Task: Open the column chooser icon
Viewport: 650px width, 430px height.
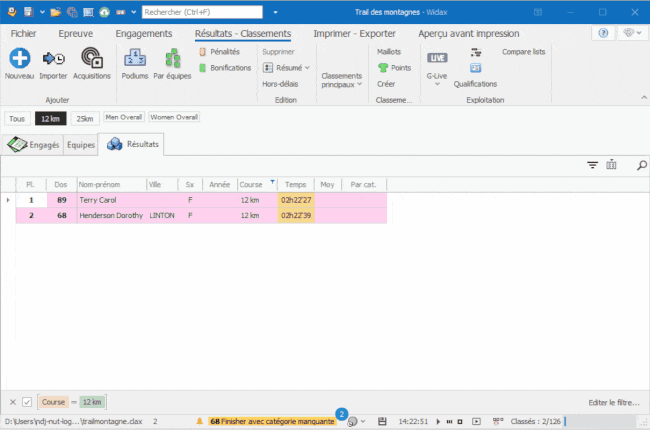Action: coord(611,165)
